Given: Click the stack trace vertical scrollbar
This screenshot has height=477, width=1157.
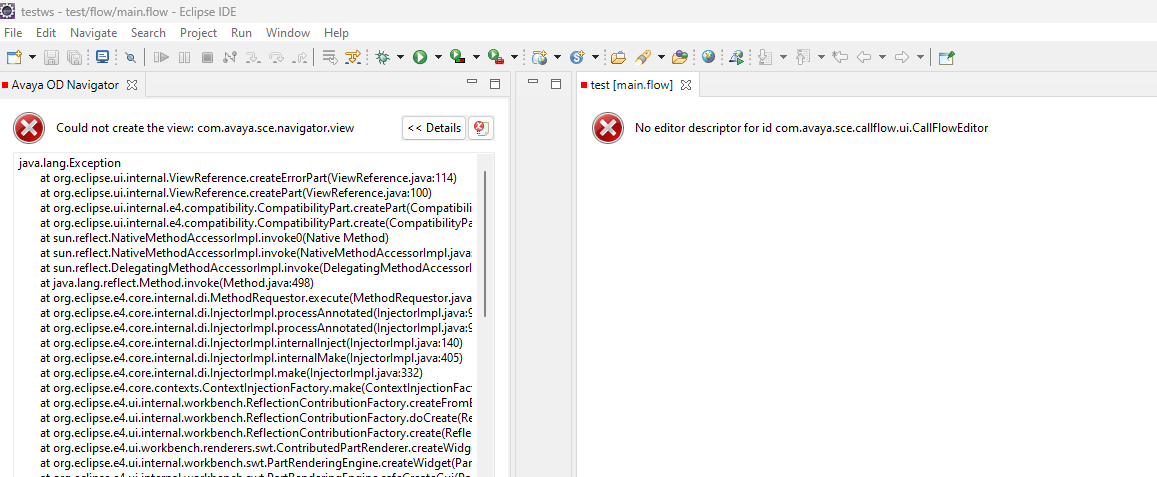Looking at the screenshot, I should (485, 244).
